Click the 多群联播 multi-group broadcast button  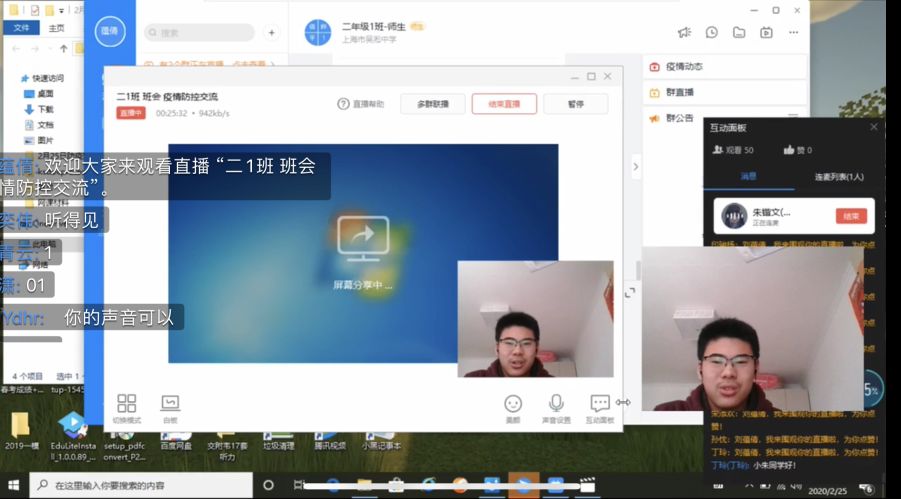433,104
